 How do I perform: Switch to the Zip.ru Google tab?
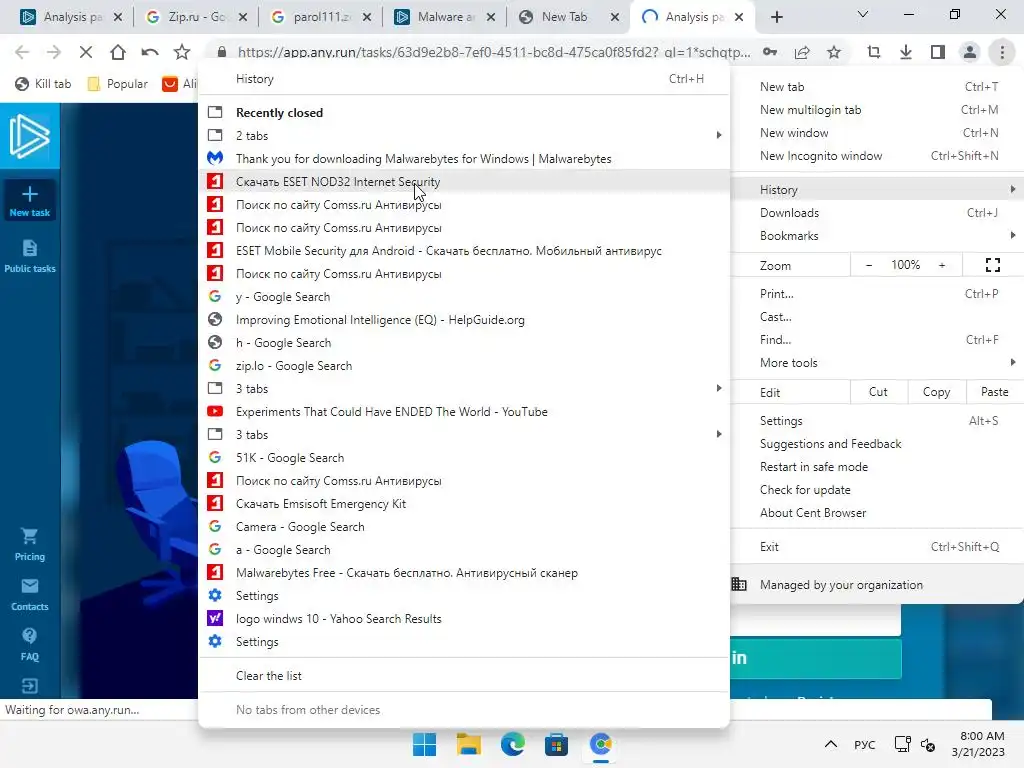tap(196, 17)
